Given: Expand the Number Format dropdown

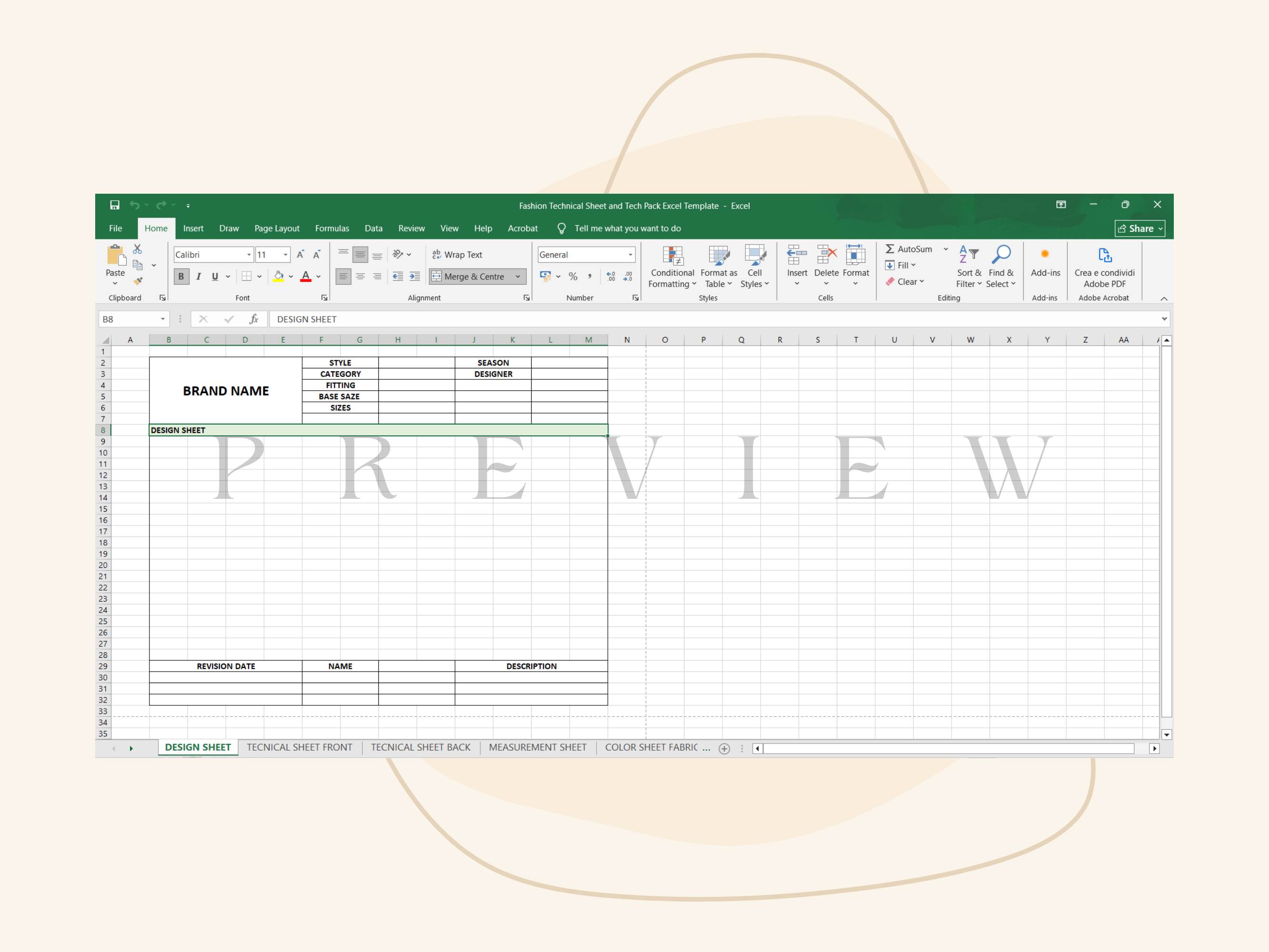Looking at the screenshot, I should pos(630,254).
